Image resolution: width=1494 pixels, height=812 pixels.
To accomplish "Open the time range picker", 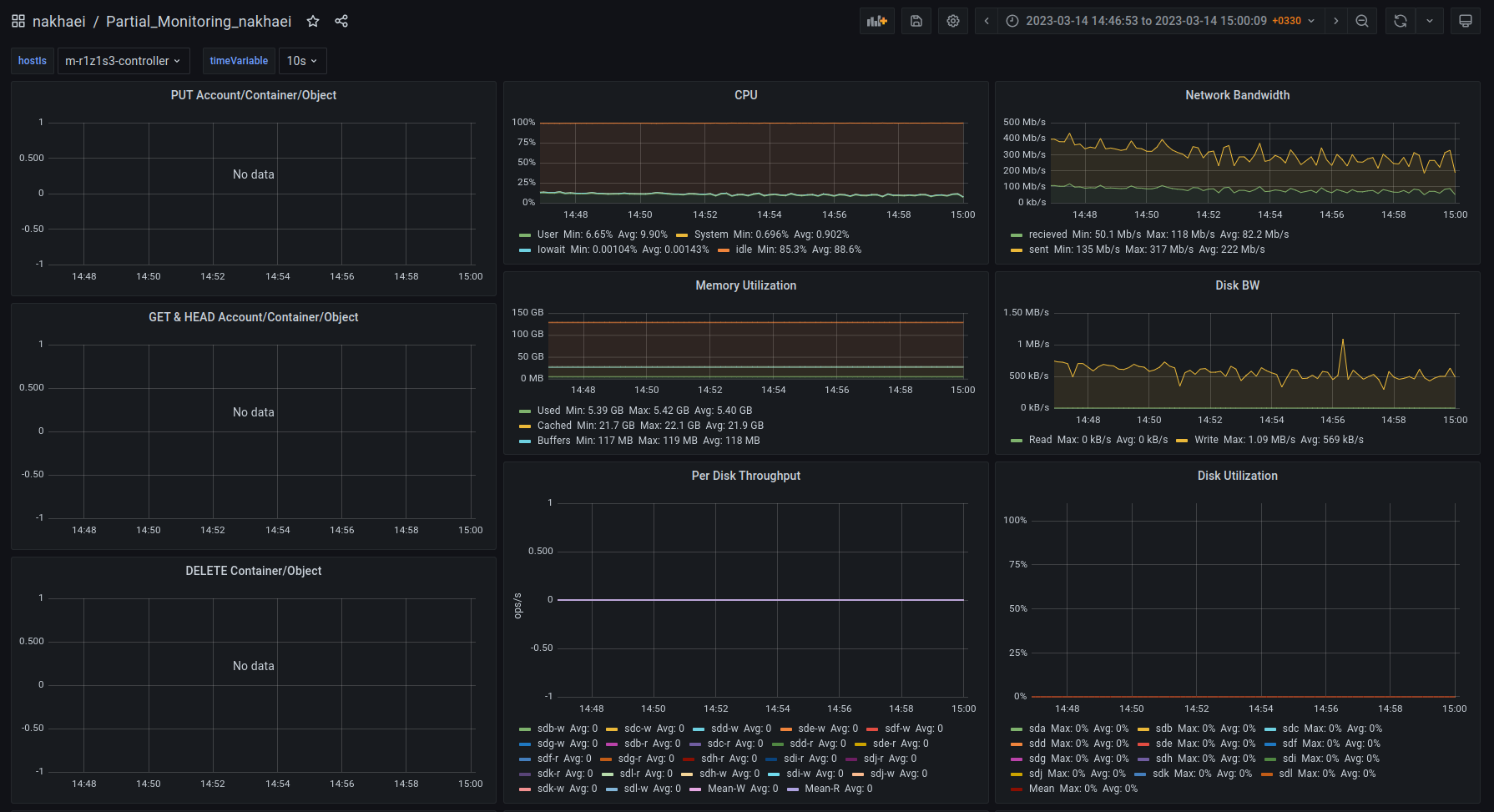I will pos(1159,21).
